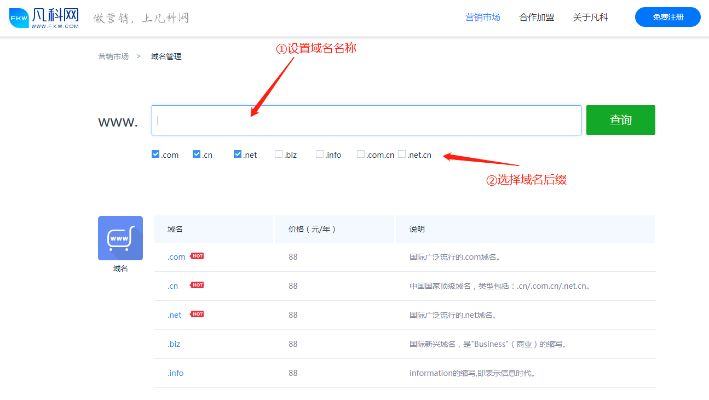The image size is (709, 400).
Task: Click the 域名管理 breadcrumb
Action: [166, 56]
